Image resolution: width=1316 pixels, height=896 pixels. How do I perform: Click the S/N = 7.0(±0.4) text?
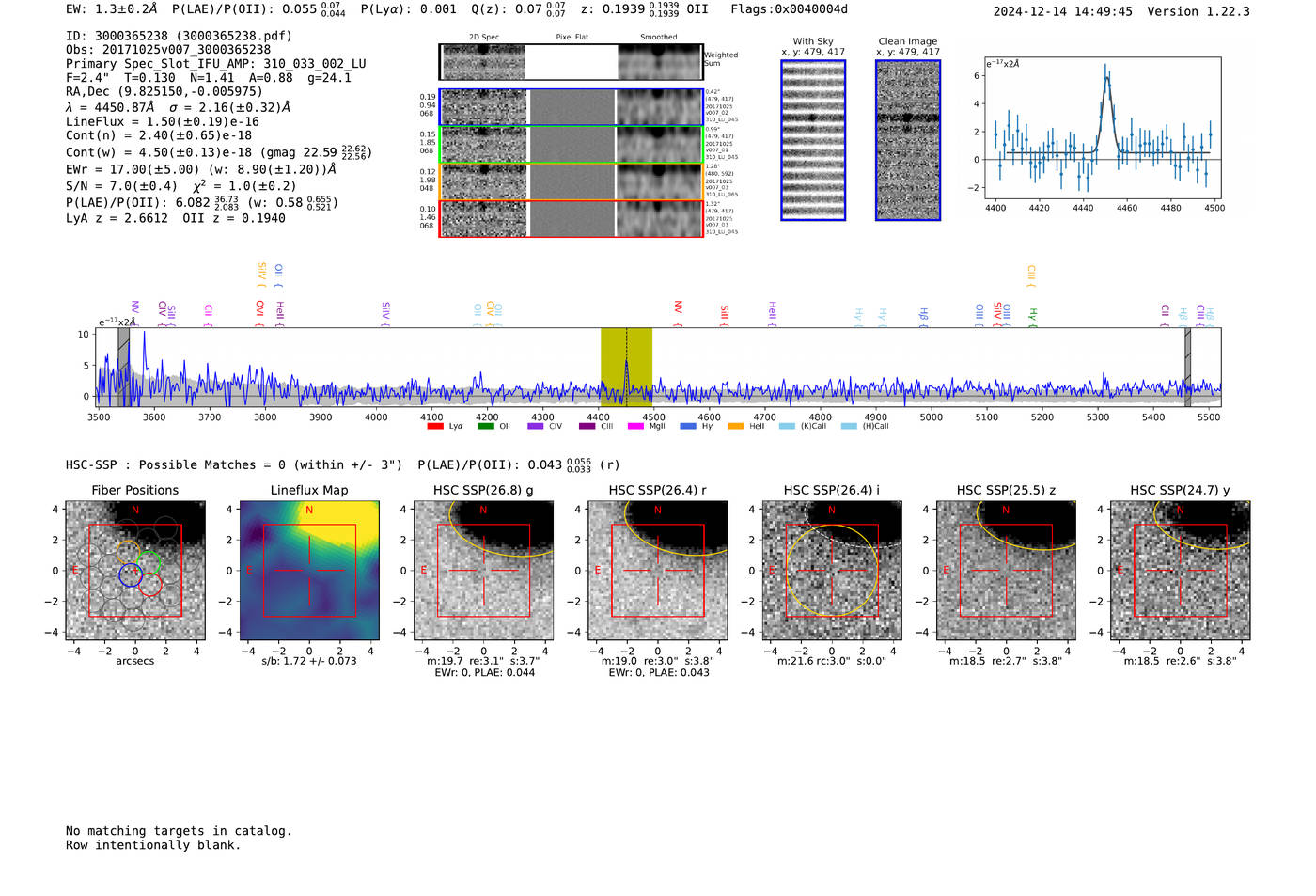[121, 186]
